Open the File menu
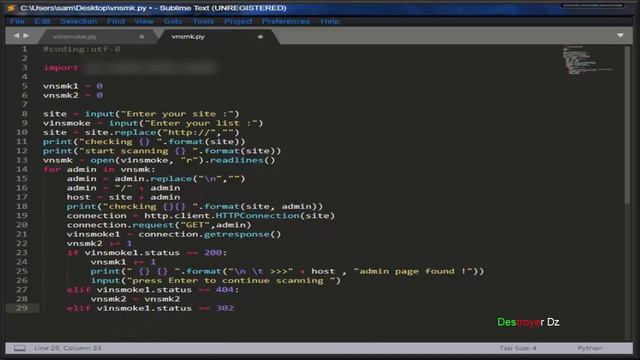Image resolution: width=640 pixels, height=360 pixels. point(17,21)
